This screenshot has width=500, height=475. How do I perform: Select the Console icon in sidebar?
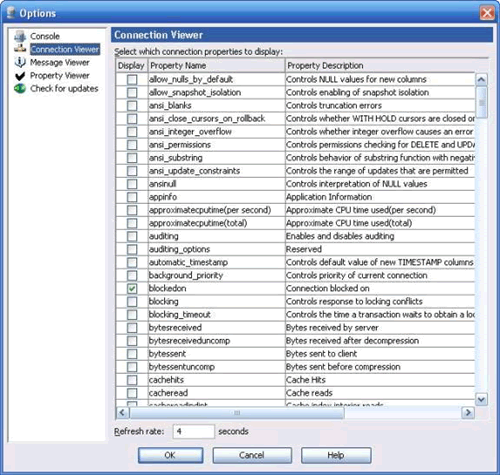pos(20,36)
